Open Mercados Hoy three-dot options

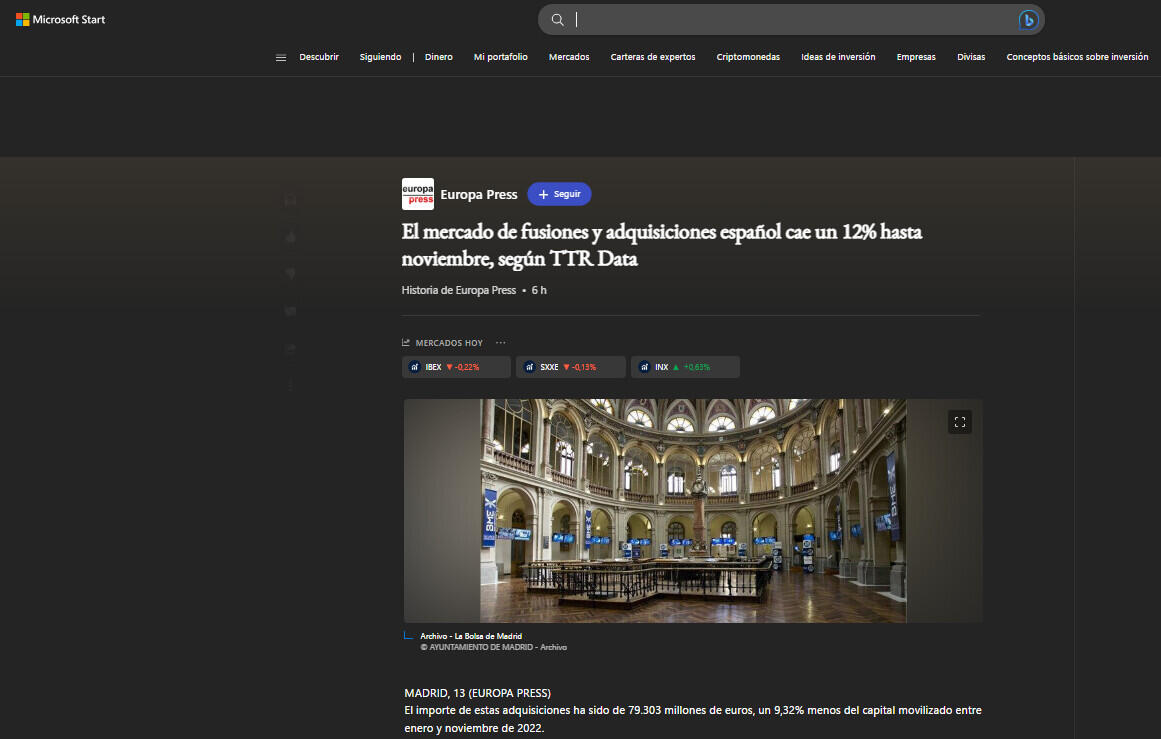tap(501, 343)
